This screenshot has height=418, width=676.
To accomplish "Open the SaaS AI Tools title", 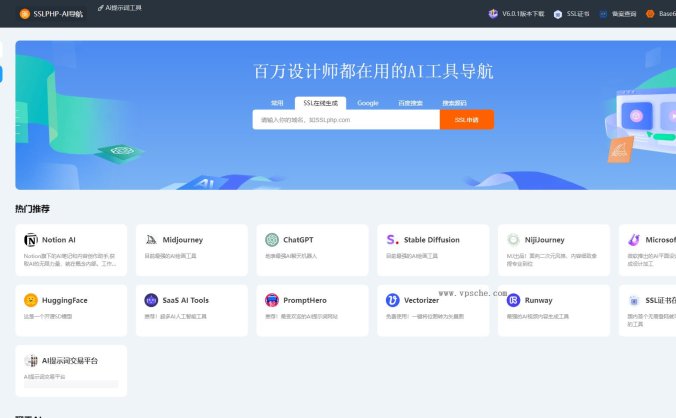I will pos(185,300).
